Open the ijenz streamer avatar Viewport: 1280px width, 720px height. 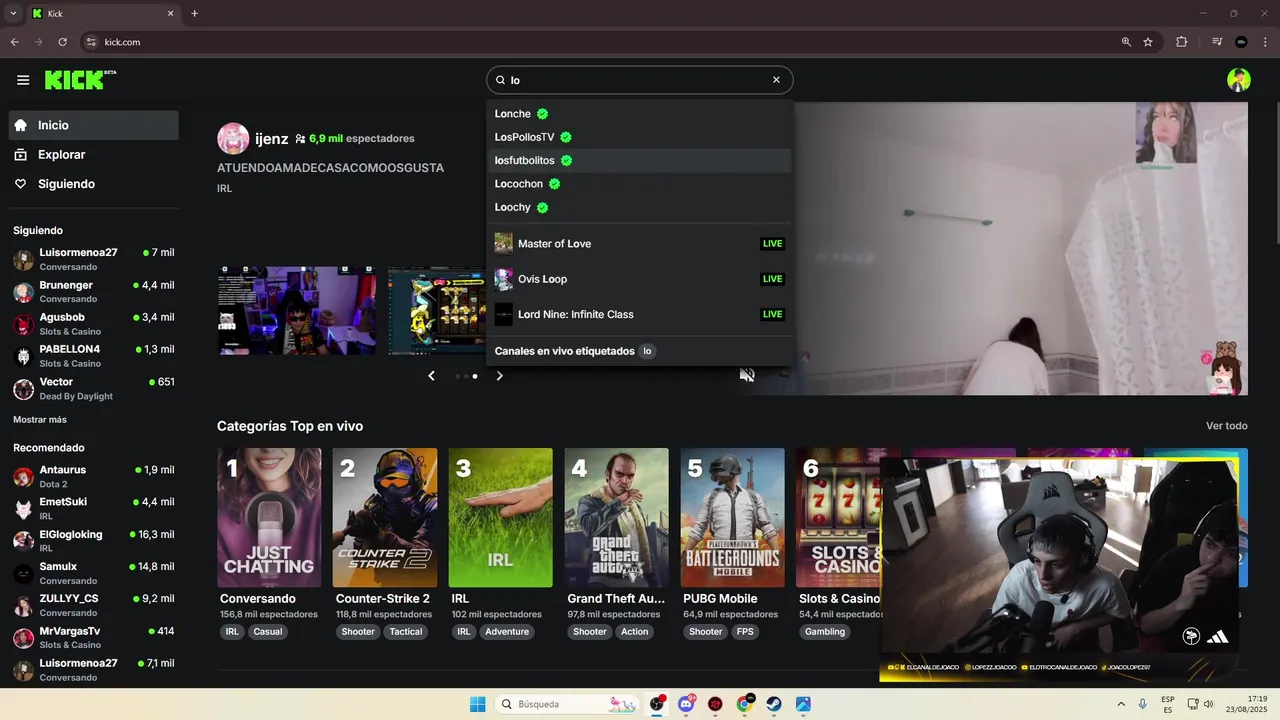[233, 139]
